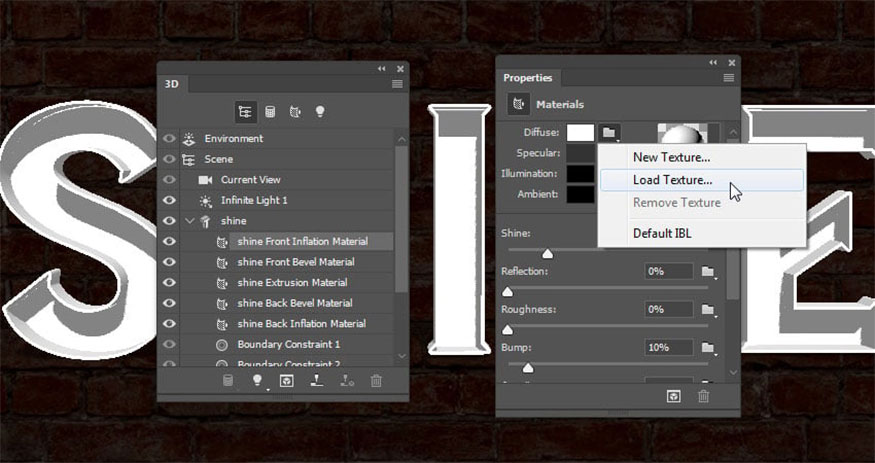Filter the 3D panel by Lights

(x=320, y=111)
